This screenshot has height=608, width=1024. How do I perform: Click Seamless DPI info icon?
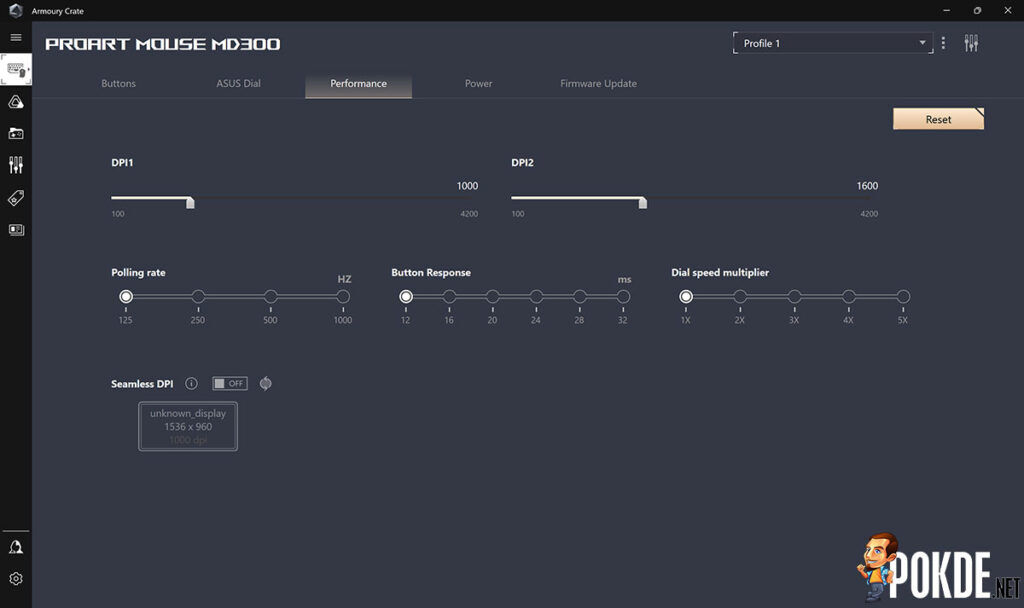click(x=191, y=383)
